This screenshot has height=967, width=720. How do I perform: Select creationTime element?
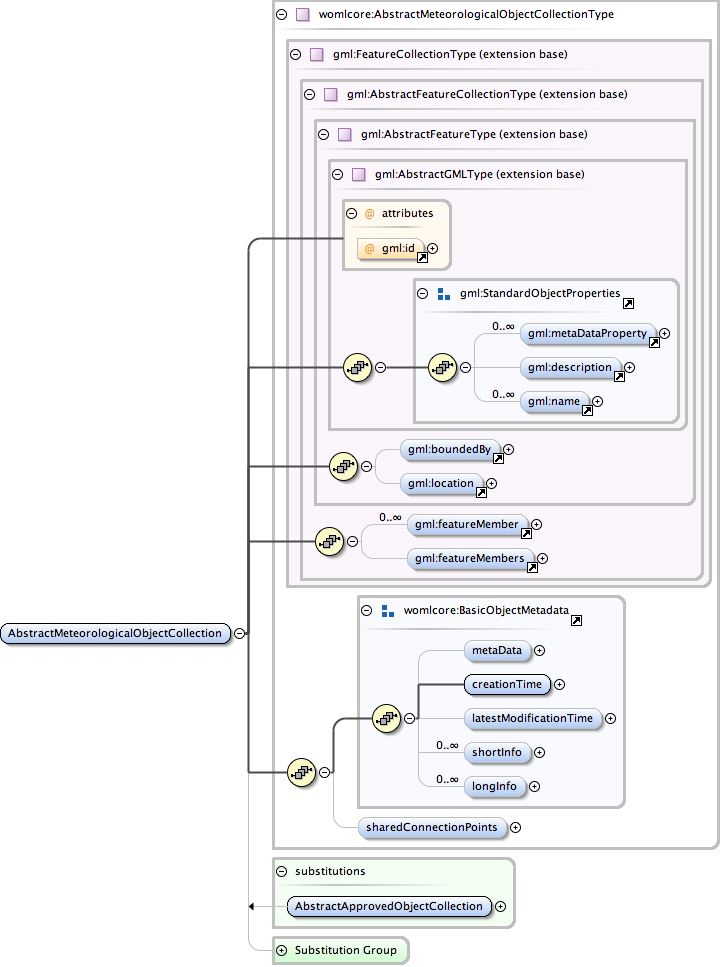pos(507,685)
